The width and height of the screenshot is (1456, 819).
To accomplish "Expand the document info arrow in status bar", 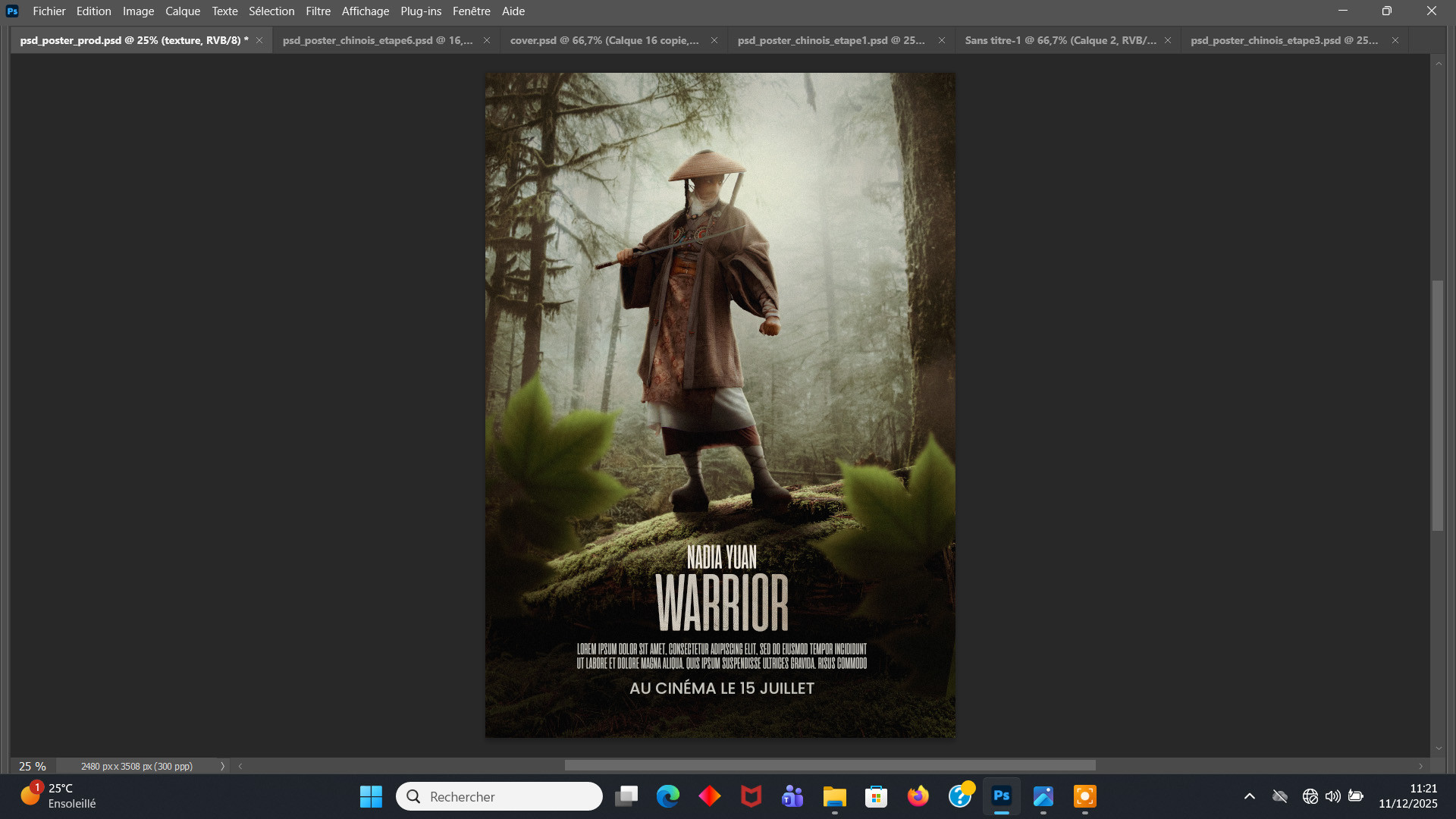I will (222, 766).
